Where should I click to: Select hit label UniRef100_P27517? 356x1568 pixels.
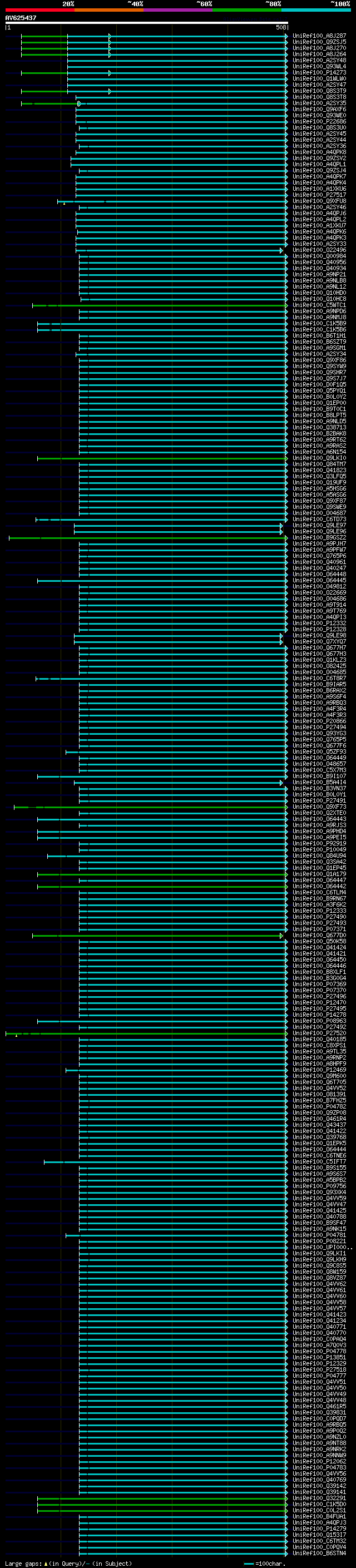pos(319,195)
